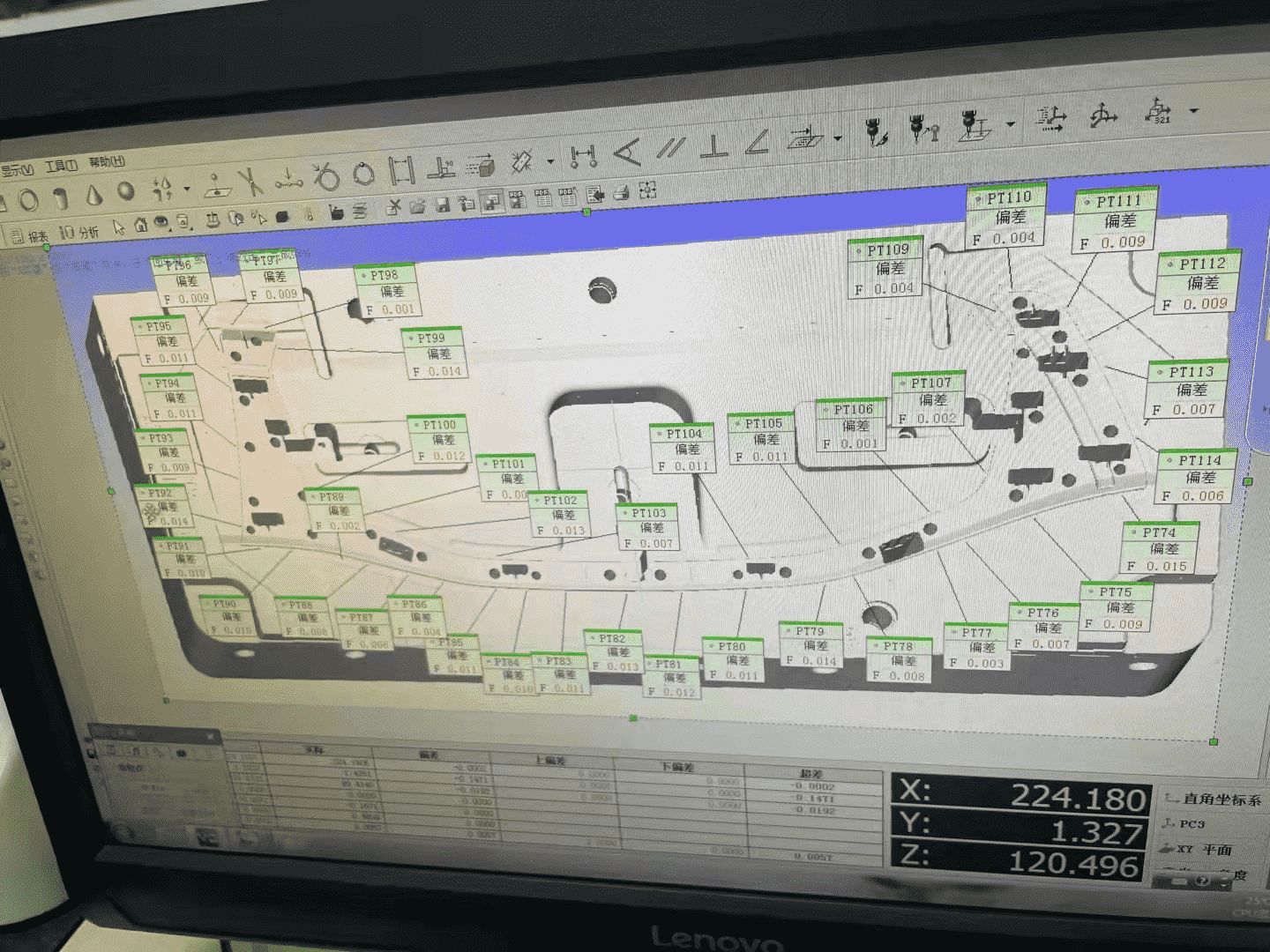This screenshot has height=952, width=1270.
Task: Select the angularity tolerance tool
Action: 757,142
